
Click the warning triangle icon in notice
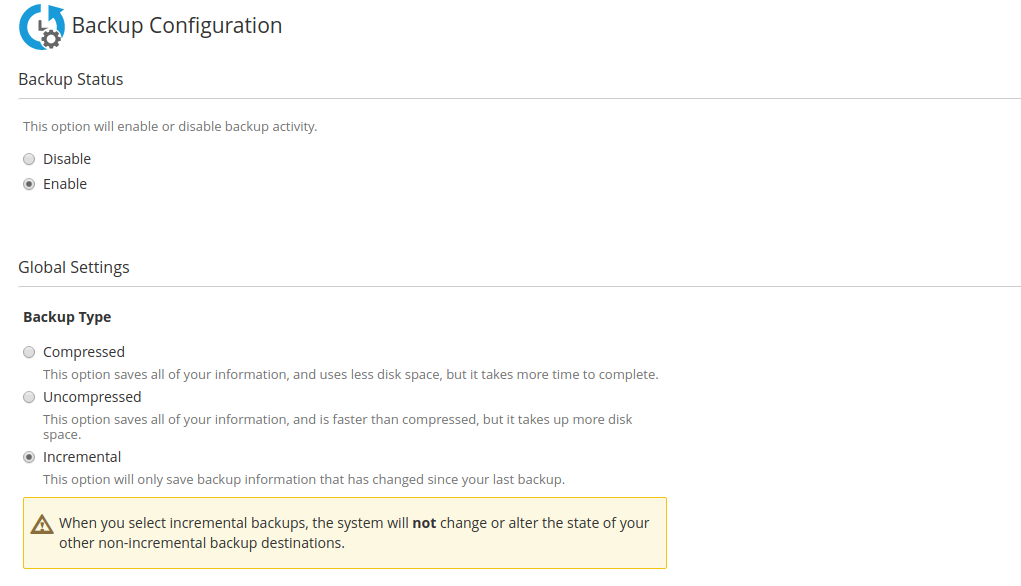point(41,524)
